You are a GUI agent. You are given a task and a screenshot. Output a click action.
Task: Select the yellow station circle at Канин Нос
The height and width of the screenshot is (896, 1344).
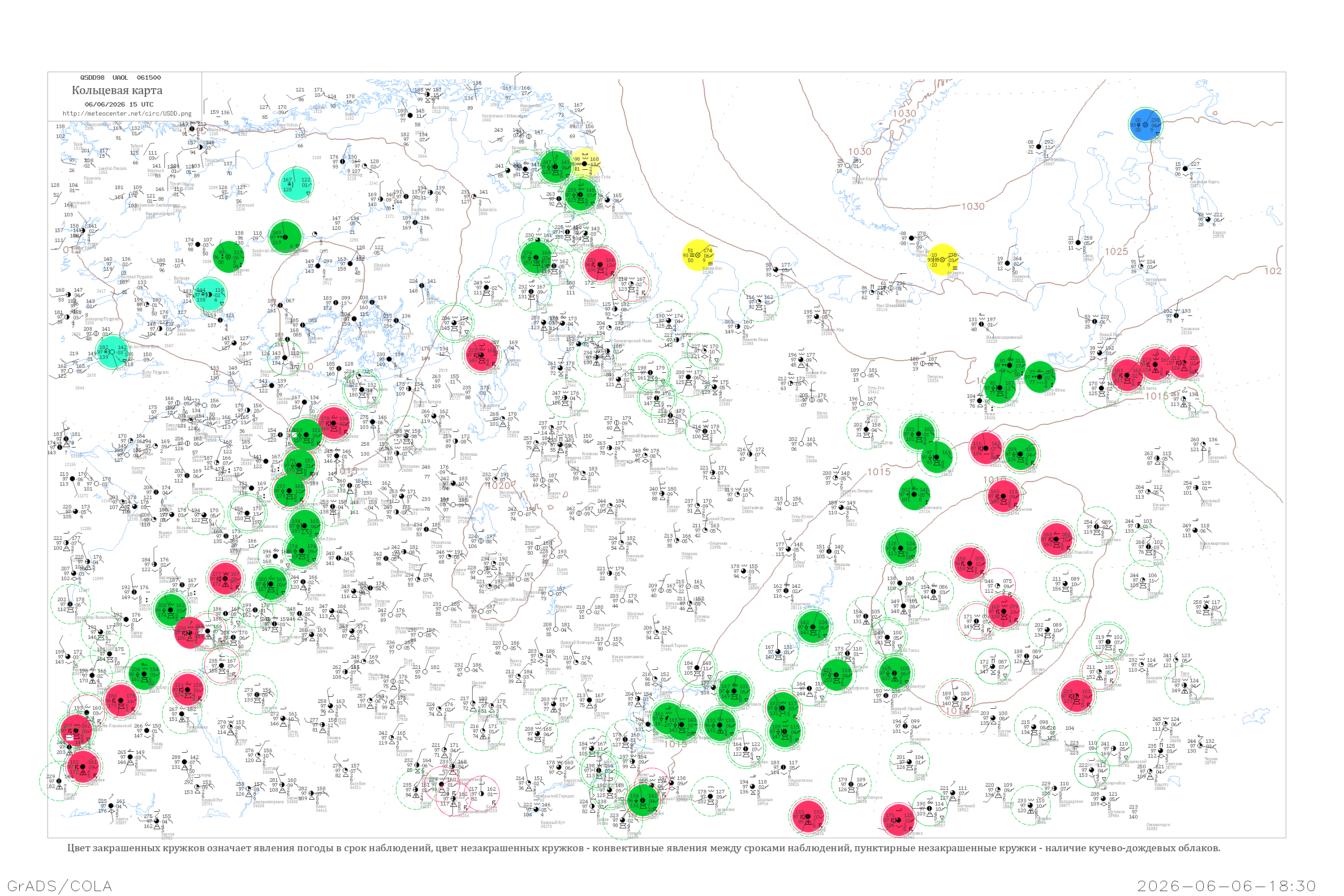click(x=698, y=255)
